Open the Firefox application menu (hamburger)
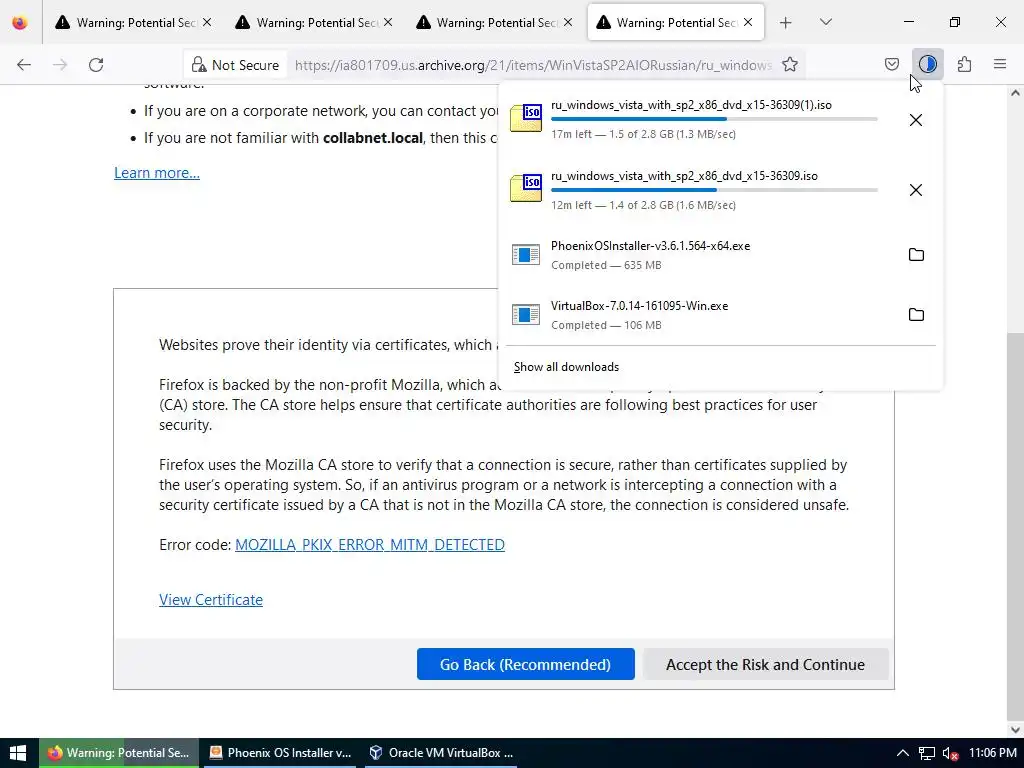Image resolution: width=1024 pixels, height=768 pixels. click(x=1000, y=64)
